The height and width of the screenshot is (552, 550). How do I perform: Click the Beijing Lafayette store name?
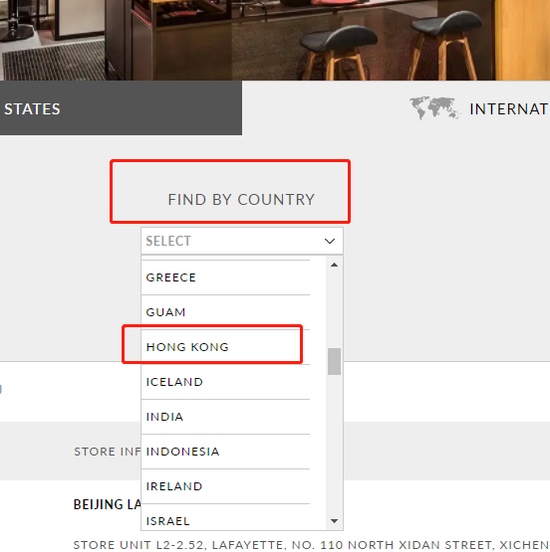coord(107,504)
